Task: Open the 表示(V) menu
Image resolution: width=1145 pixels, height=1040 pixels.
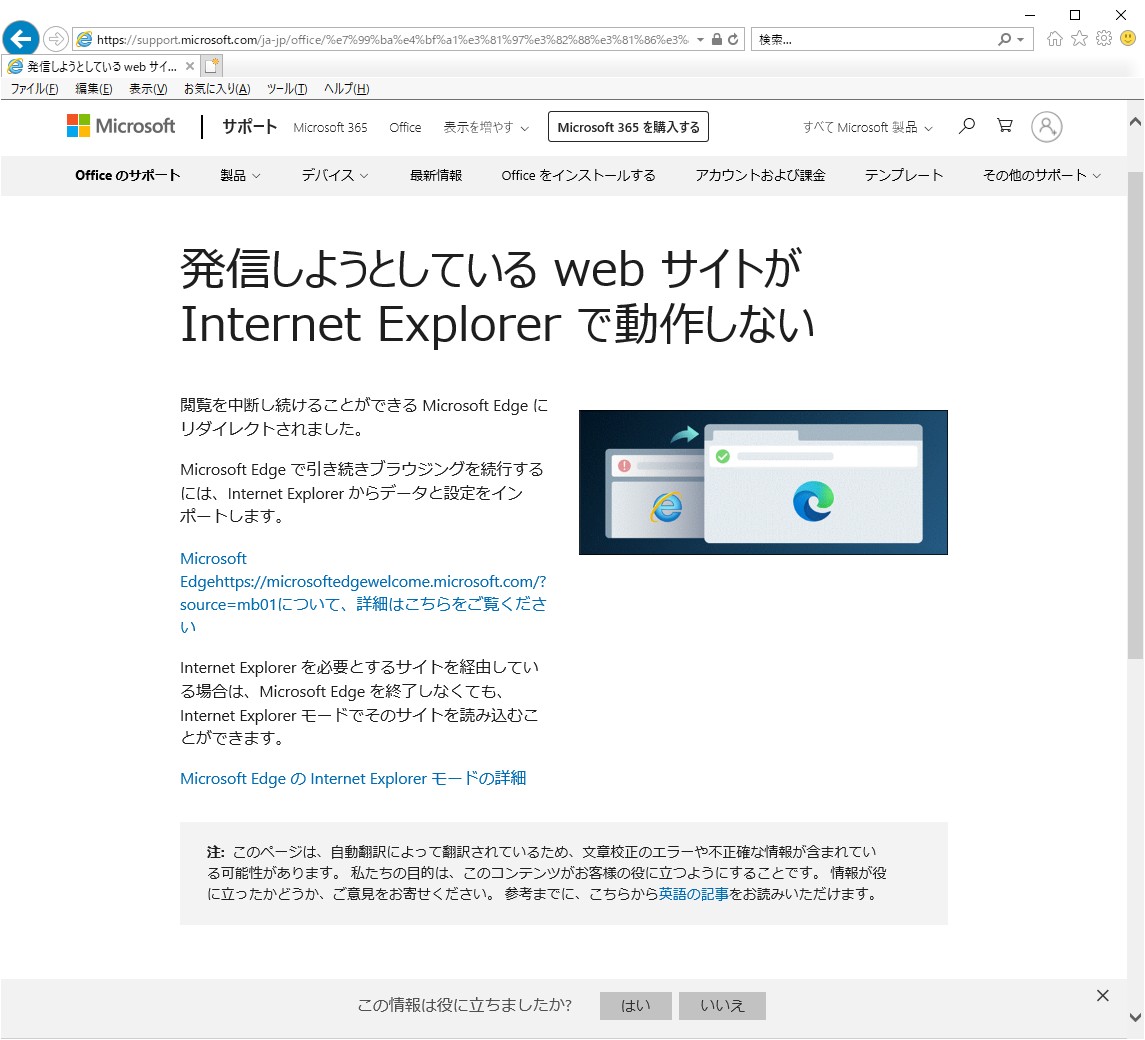Action: 148,89
